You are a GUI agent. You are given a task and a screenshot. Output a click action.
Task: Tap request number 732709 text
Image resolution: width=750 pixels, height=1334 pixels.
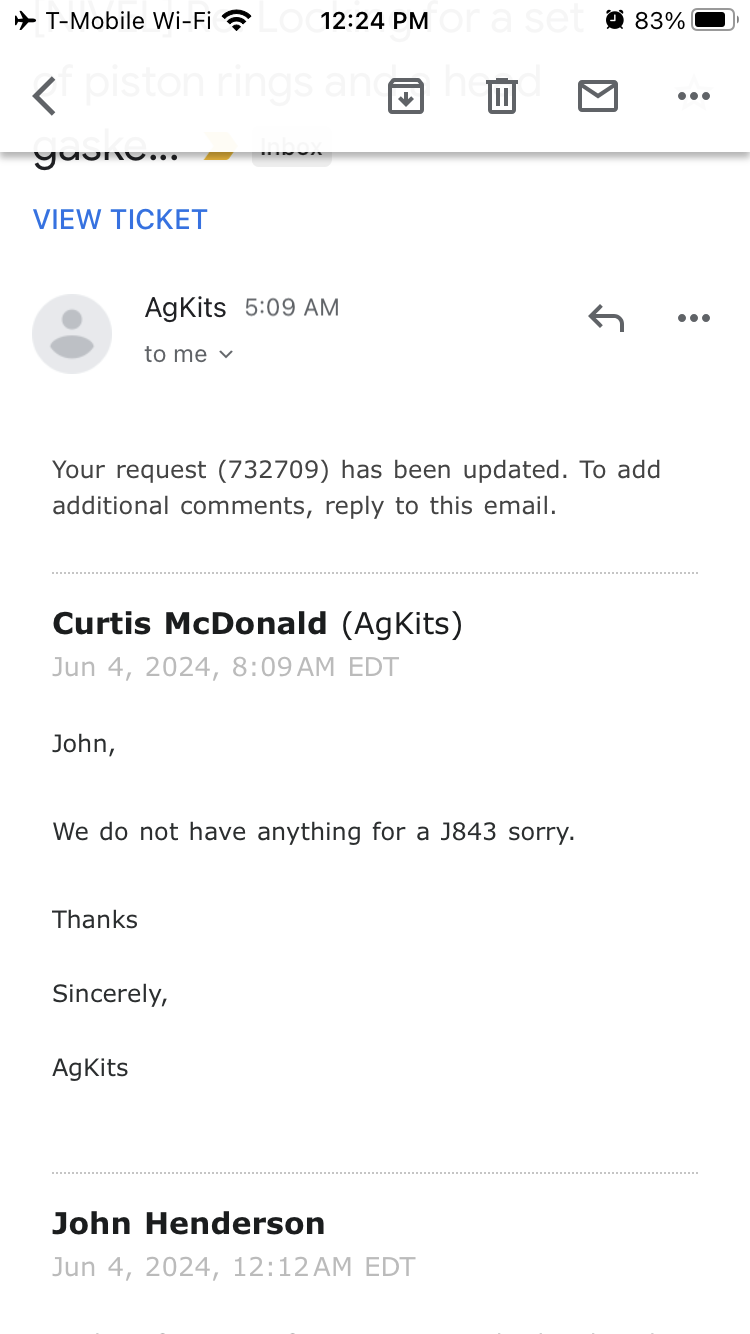pyautogui.click(x=280, y=470)
